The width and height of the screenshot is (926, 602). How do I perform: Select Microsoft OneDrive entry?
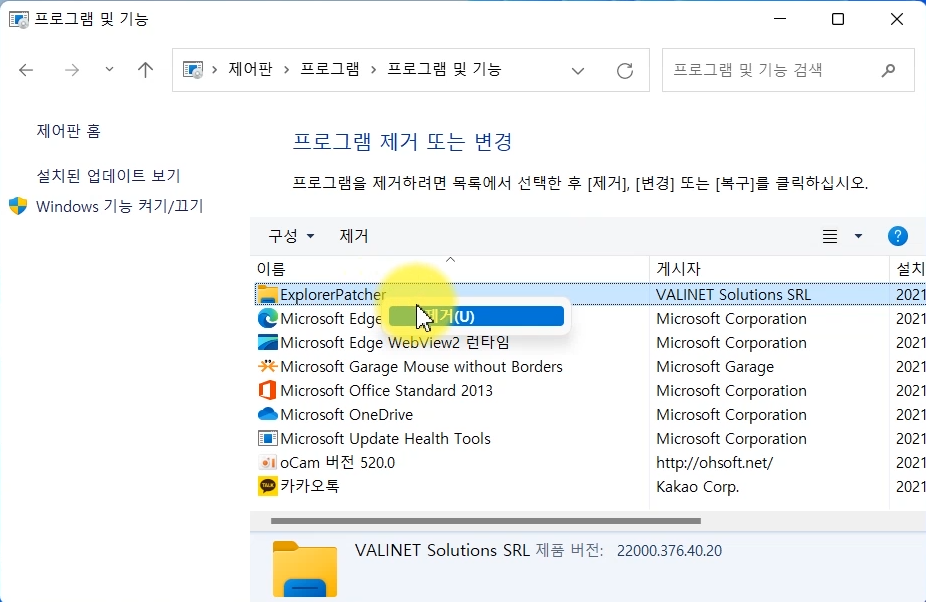346,415
